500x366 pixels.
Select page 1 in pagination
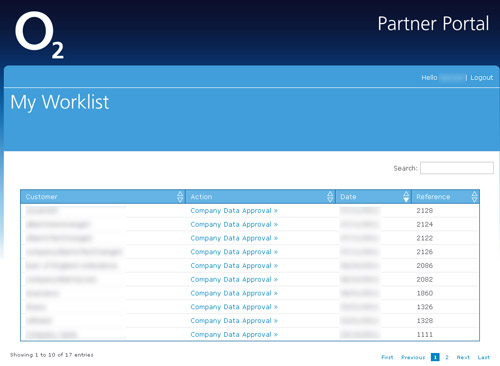[435, 357]
